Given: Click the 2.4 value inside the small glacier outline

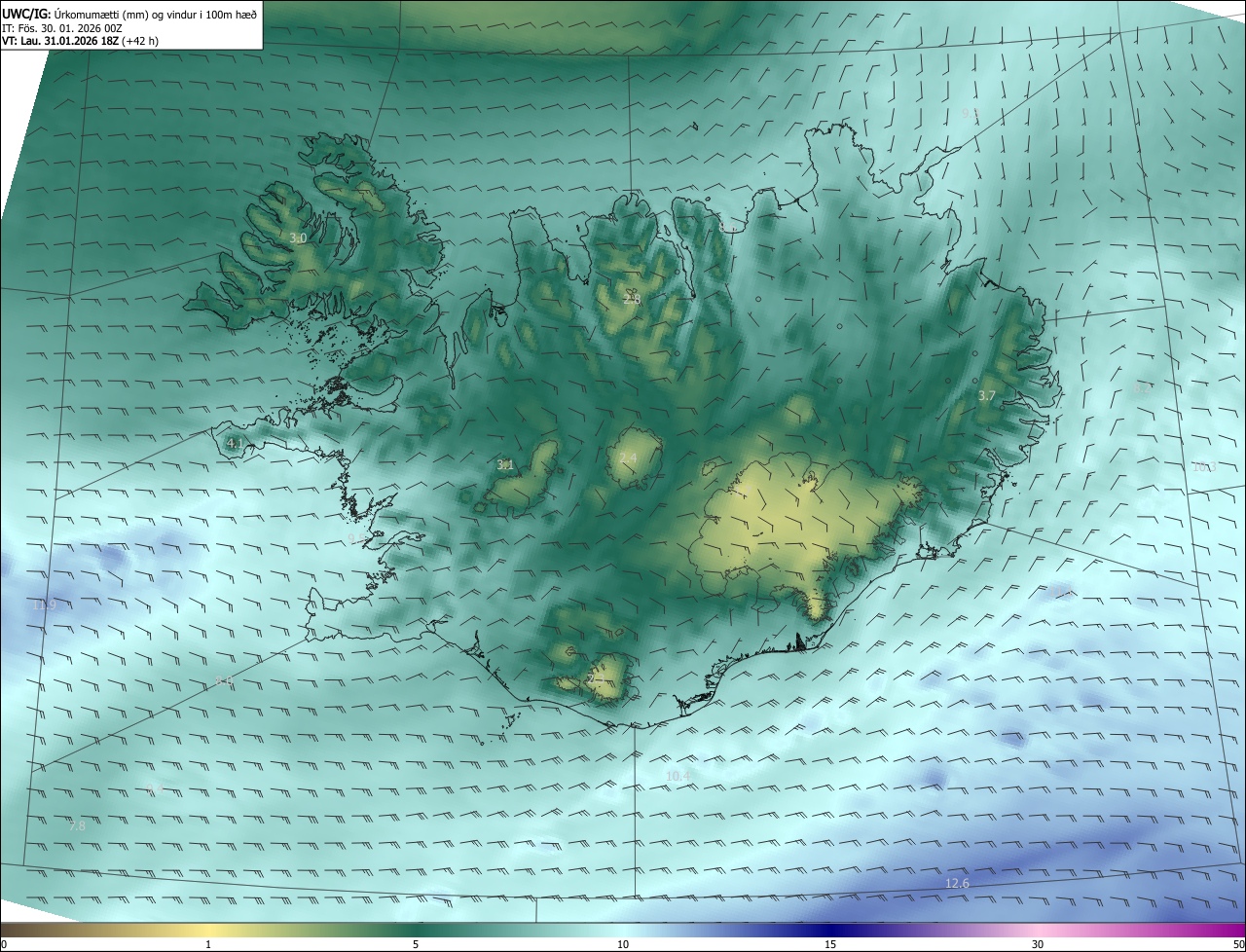Looking at the screenshot, I should click(x=628, y=458).
